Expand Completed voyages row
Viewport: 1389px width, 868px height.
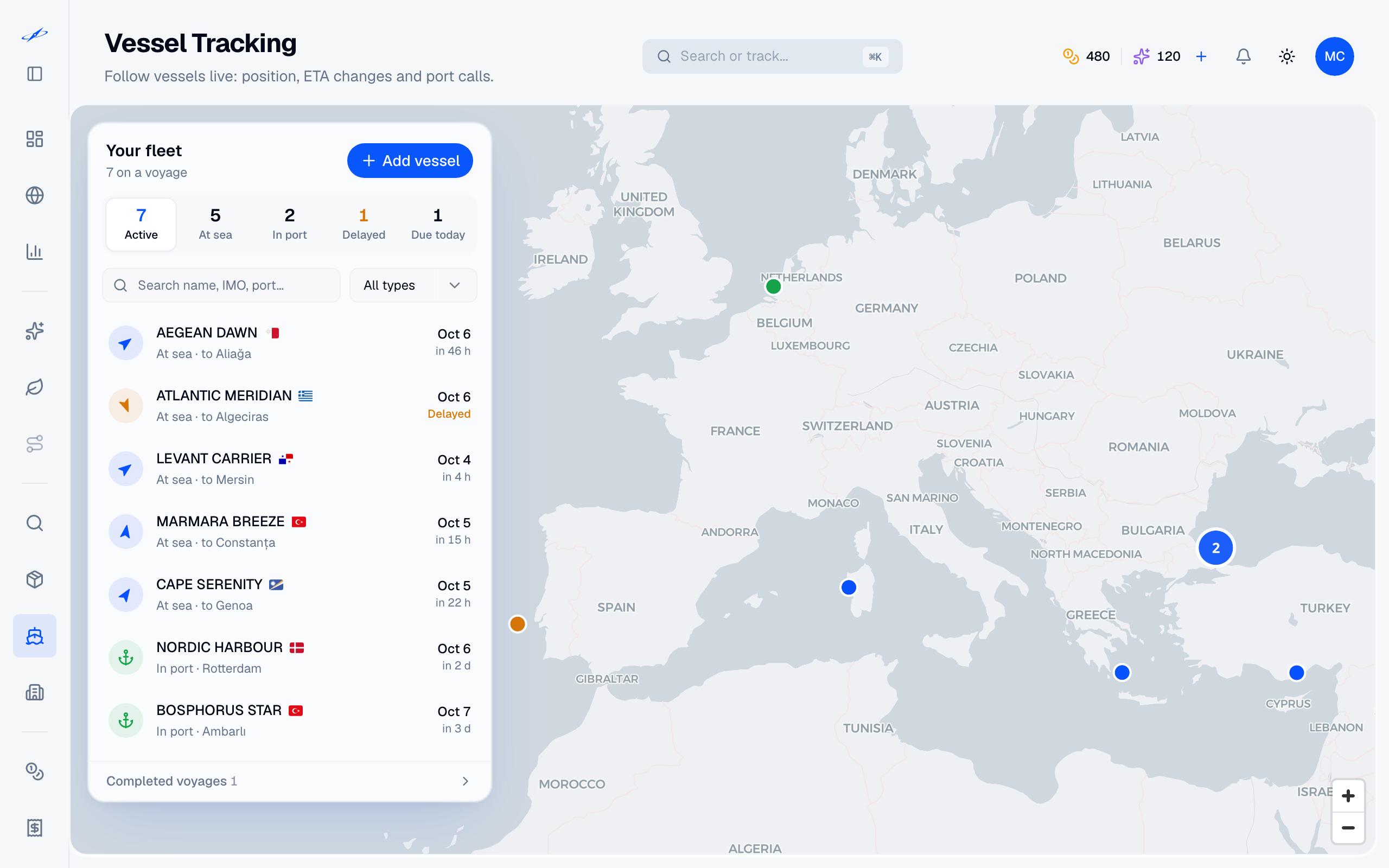pyautogui.click(x=289, y=781)
